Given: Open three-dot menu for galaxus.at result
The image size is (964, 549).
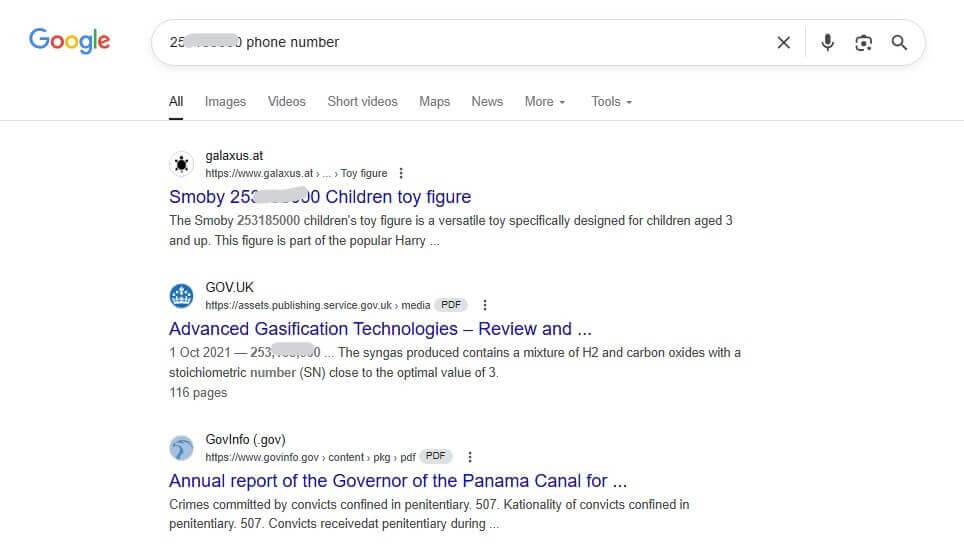Looking at the screenshot, I should coord(402,173).
